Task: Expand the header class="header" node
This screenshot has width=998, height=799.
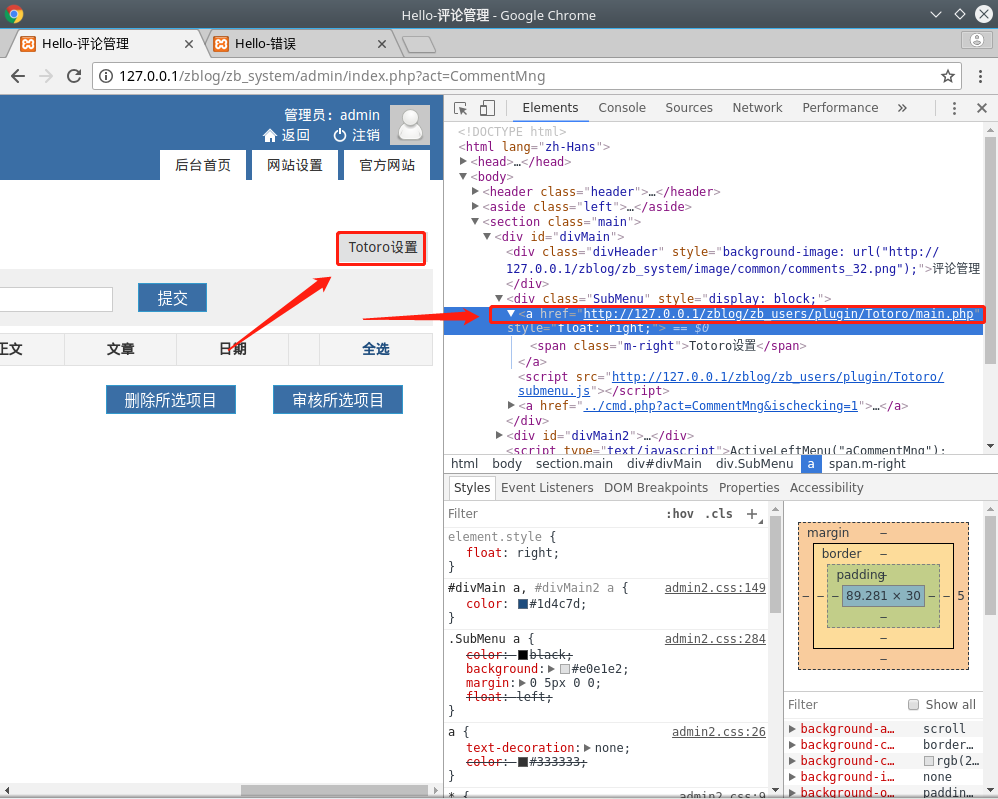Action: (x=475, y=191)
